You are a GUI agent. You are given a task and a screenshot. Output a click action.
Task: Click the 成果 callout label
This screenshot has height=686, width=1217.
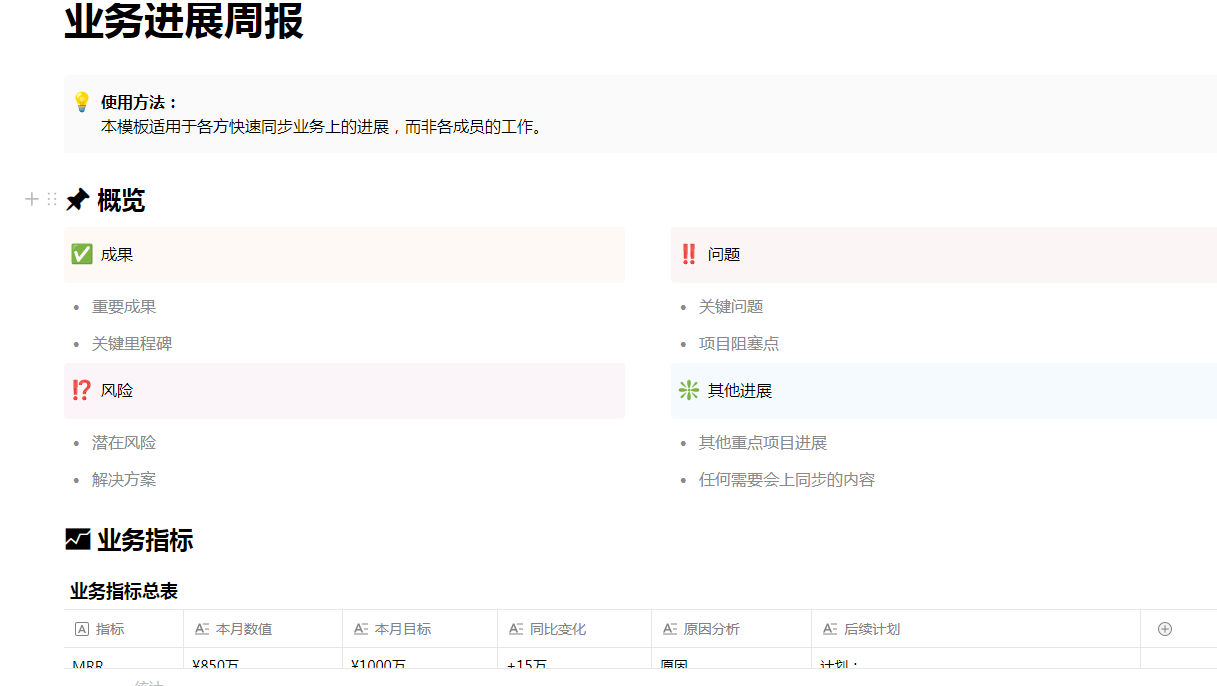click(x=117, y=255)
